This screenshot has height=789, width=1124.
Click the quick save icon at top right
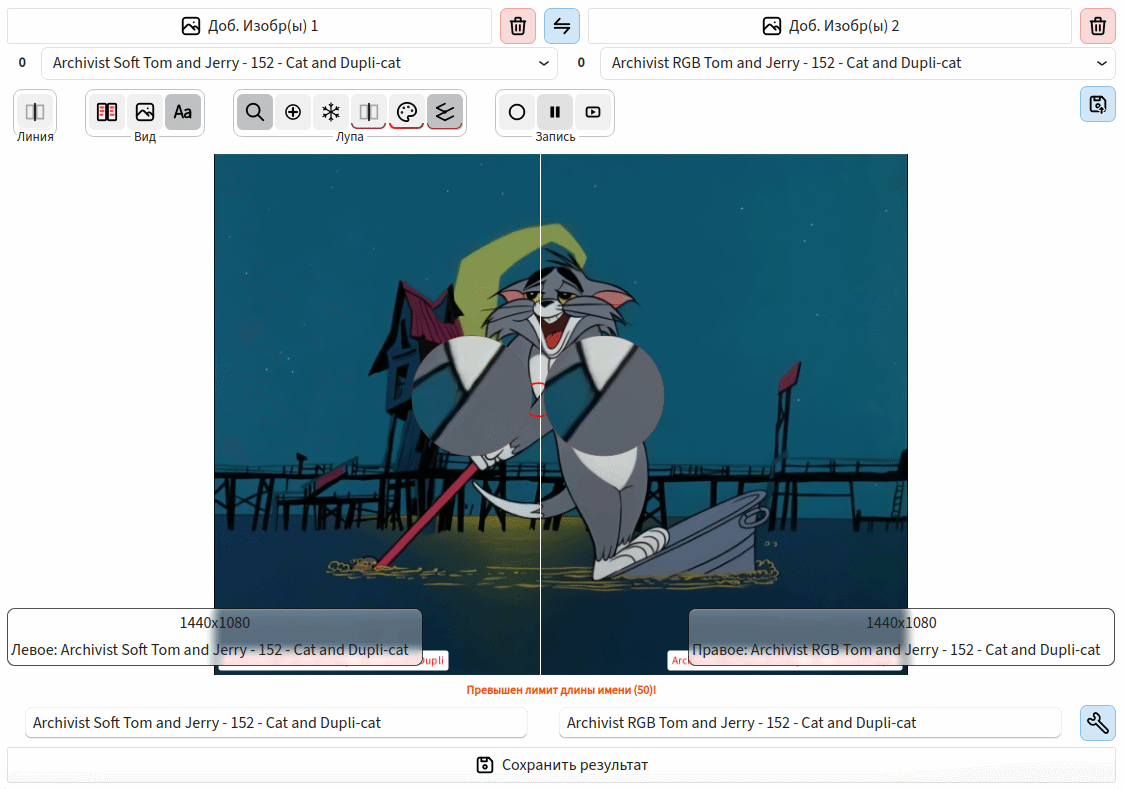(1097, 105)
